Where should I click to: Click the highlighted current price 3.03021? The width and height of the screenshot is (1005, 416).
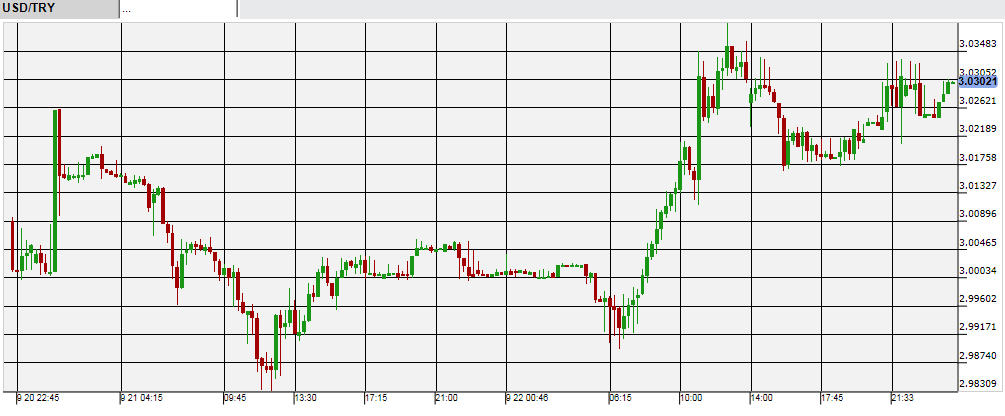979,80
